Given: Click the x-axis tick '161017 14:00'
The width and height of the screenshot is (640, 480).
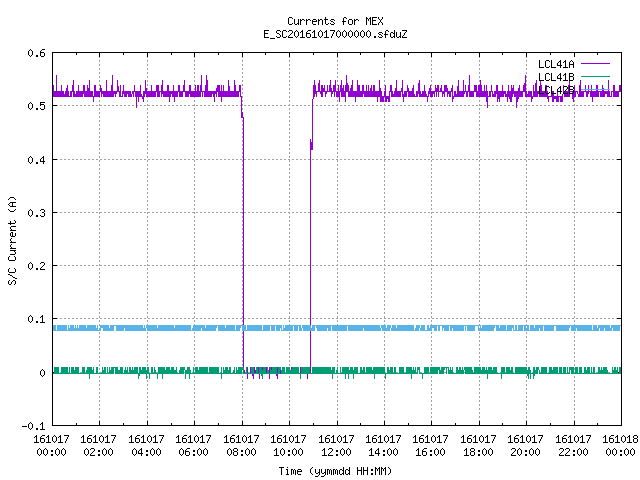Looking at the screenshot, I should [383, 446].
